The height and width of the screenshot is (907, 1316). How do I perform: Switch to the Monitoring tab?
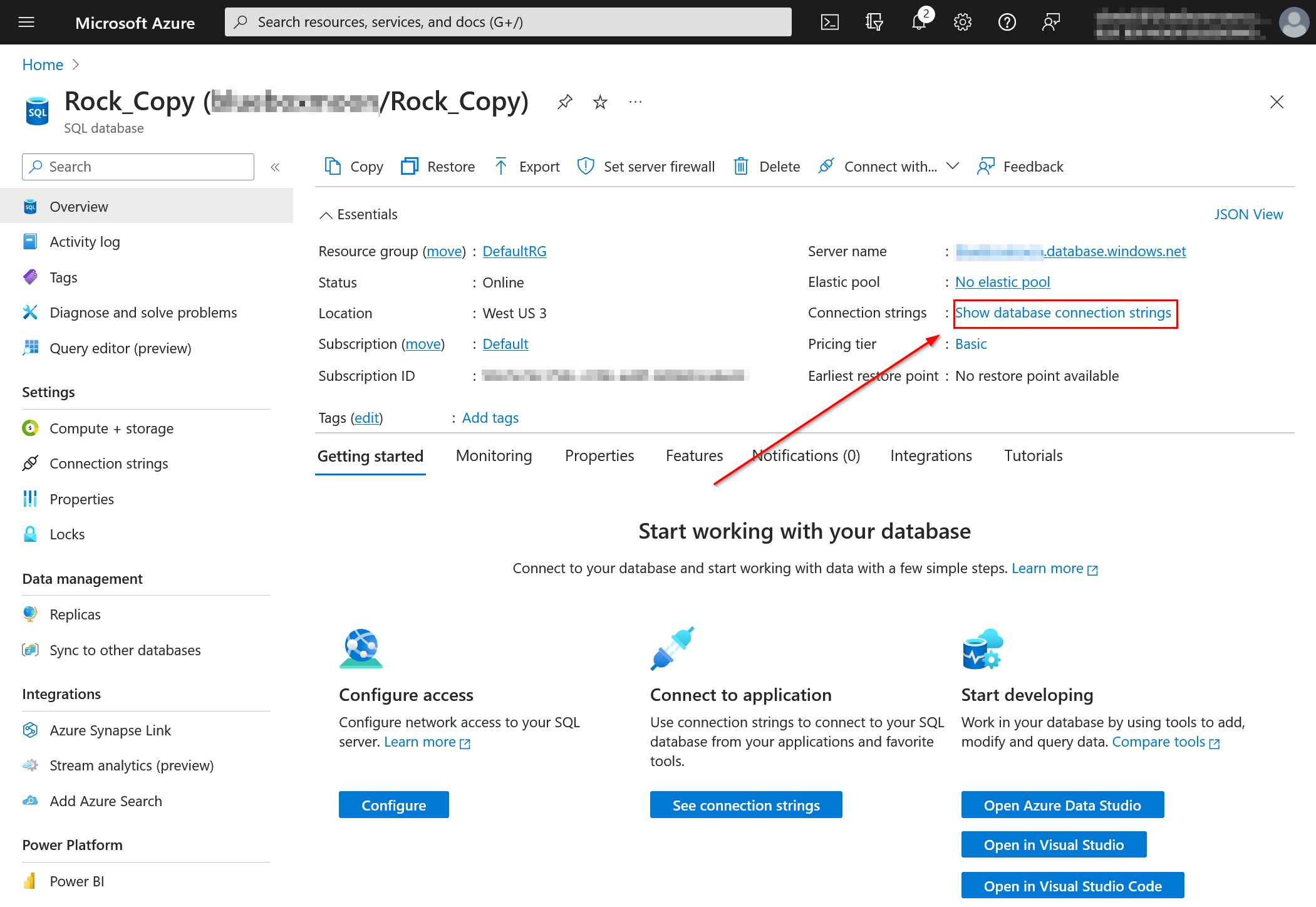point(494,456)
